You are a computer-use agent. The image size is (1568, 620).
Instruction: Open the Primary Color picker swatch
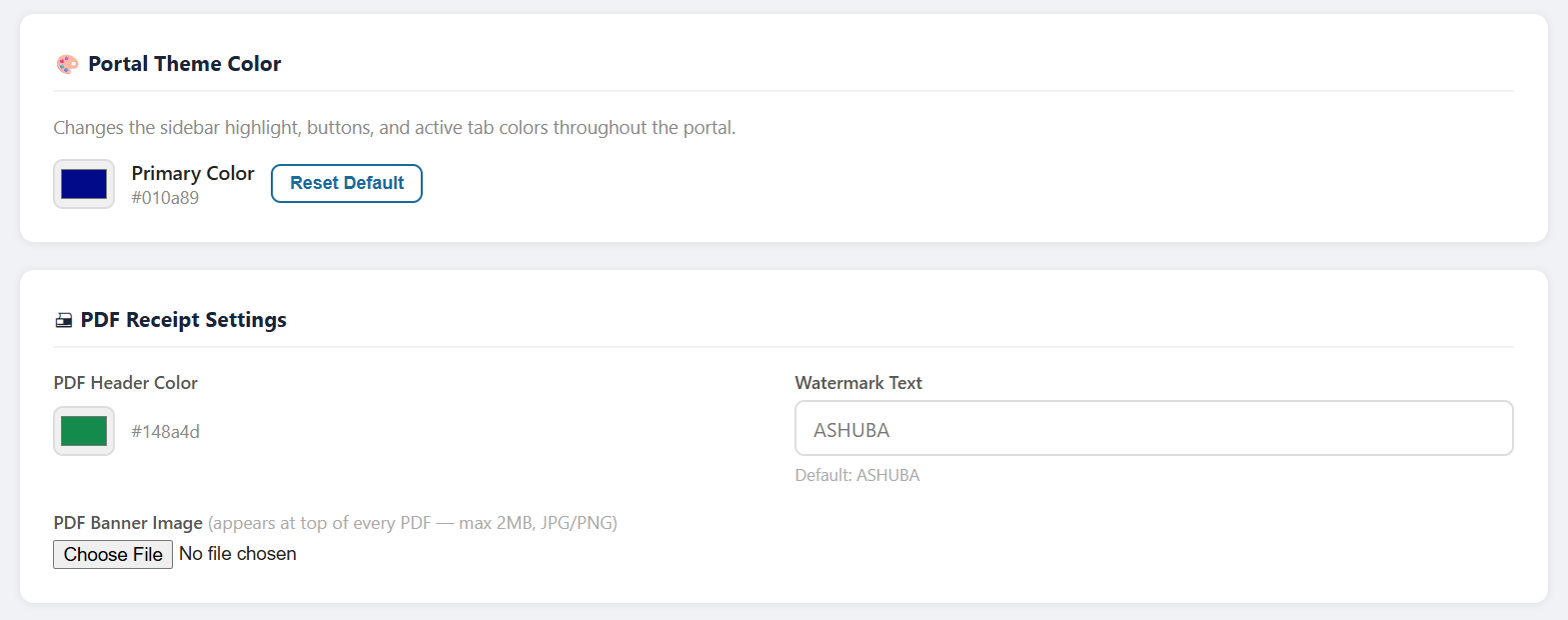coord(83,184)
